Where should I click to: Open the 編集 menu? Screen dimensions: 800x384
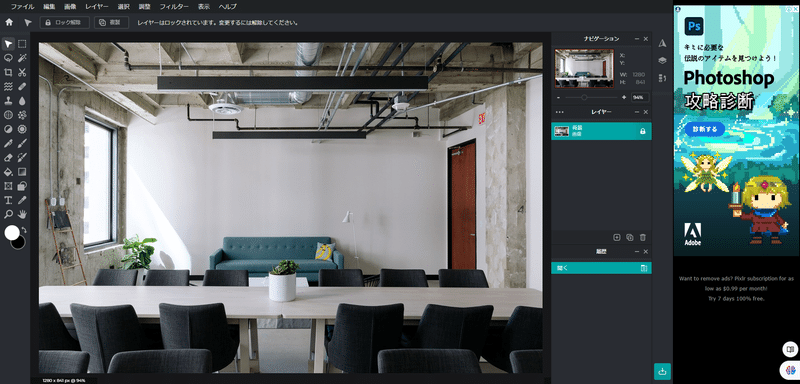click(49, 7)
